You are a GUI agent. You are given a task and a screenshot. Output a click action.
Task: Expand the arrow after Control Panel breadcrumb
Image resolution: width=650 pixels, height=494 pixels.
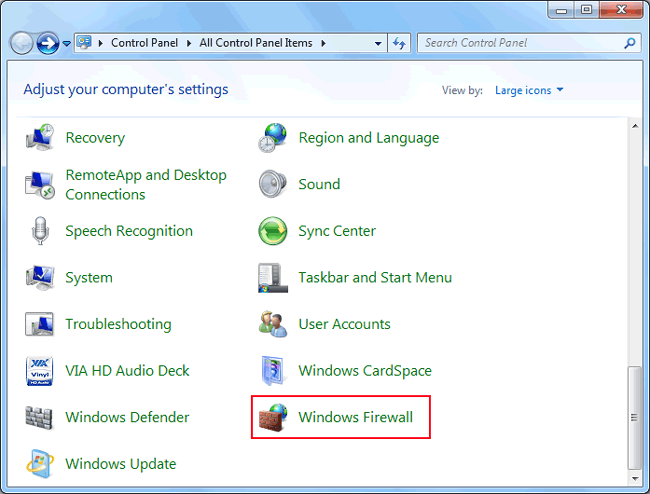click(189, 43)
